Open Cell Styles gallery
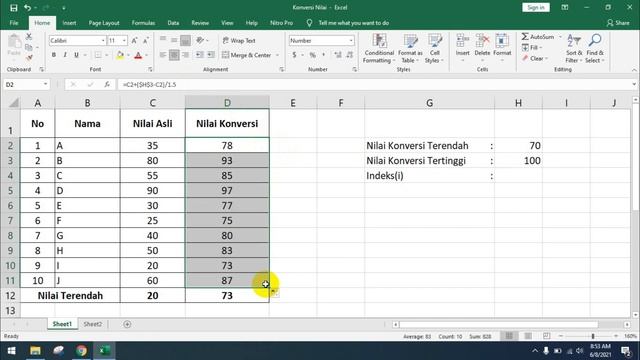The image size is (640, 360). coord(434,49)
